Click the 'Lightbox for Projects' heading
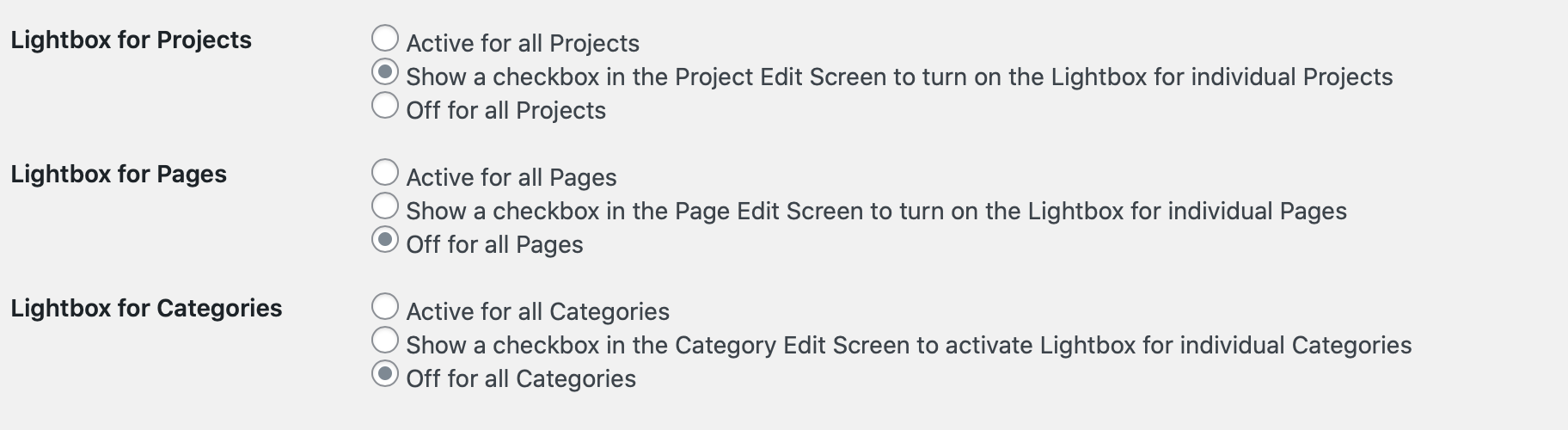This screenshot has height=430, width=1568. point(132,40)
